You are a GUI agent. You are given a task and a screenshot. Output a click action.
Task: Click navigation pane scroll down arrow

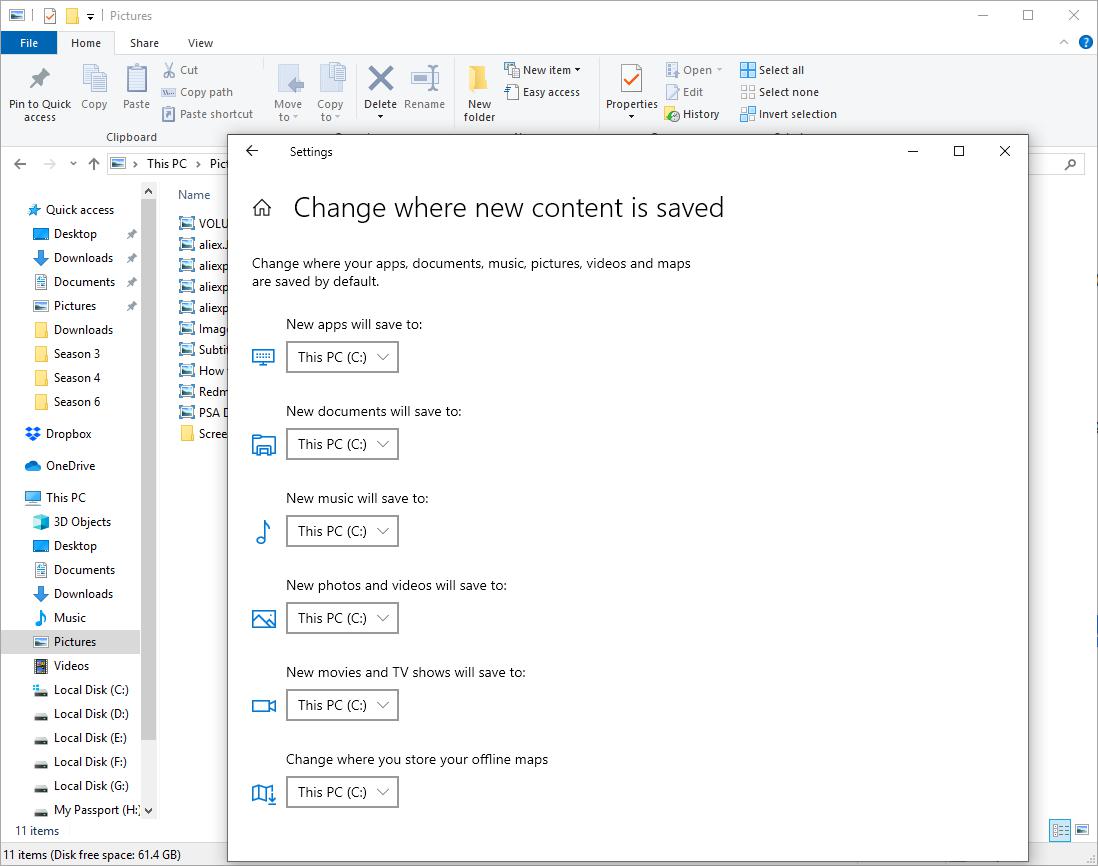(x=148, y=811)
